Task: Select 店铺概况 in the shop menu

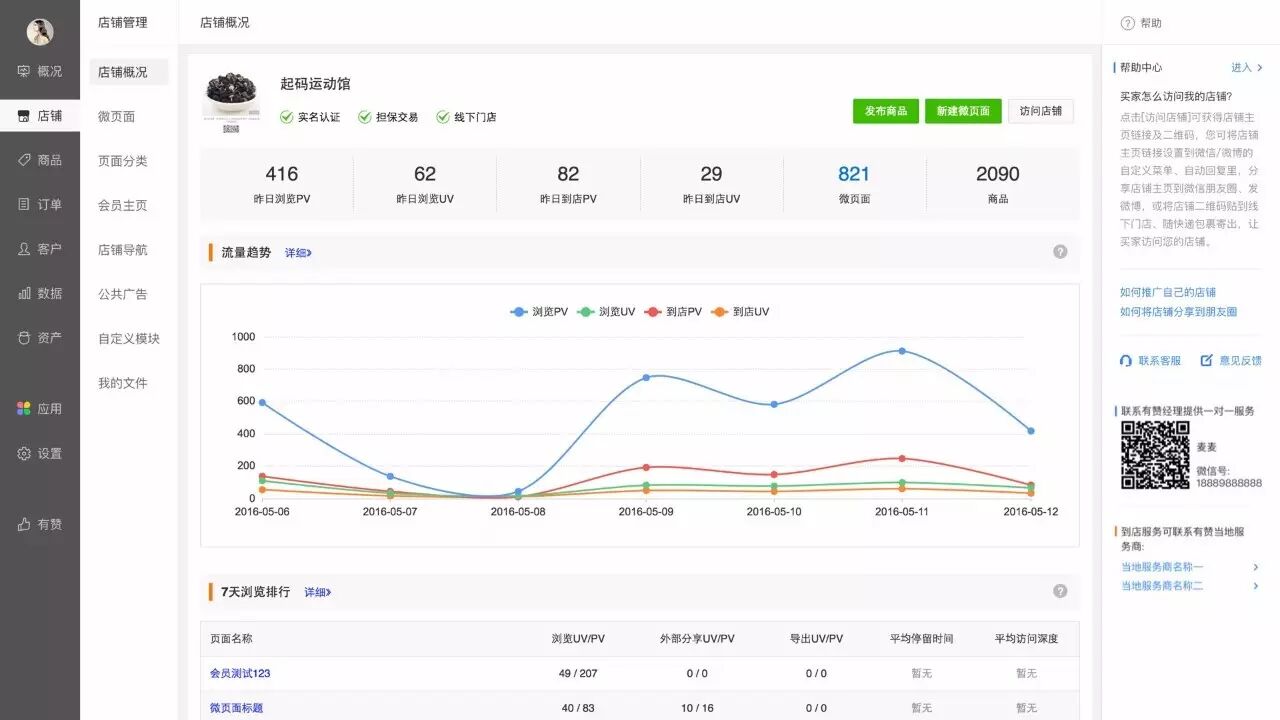Action: 129,72
